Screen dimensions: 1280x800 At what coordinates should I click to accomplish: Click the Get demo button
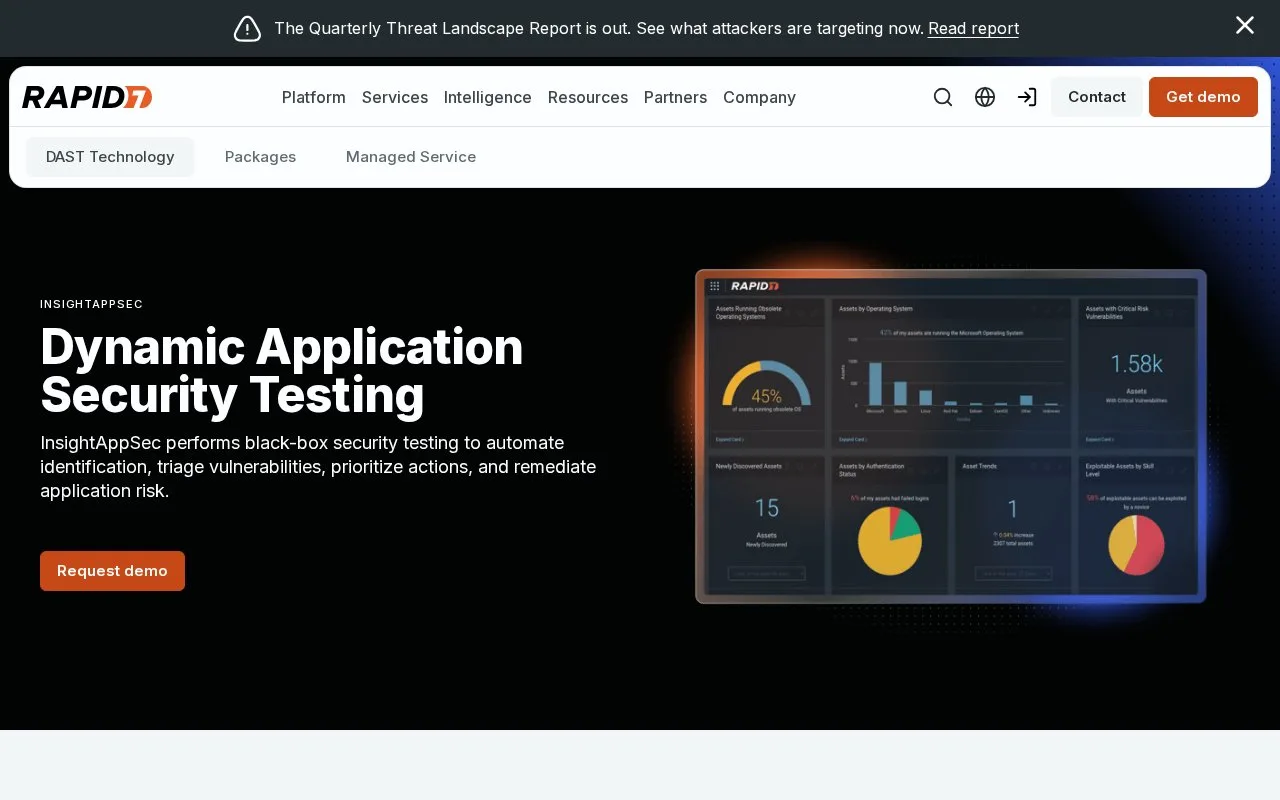(x=1203, y=97)
